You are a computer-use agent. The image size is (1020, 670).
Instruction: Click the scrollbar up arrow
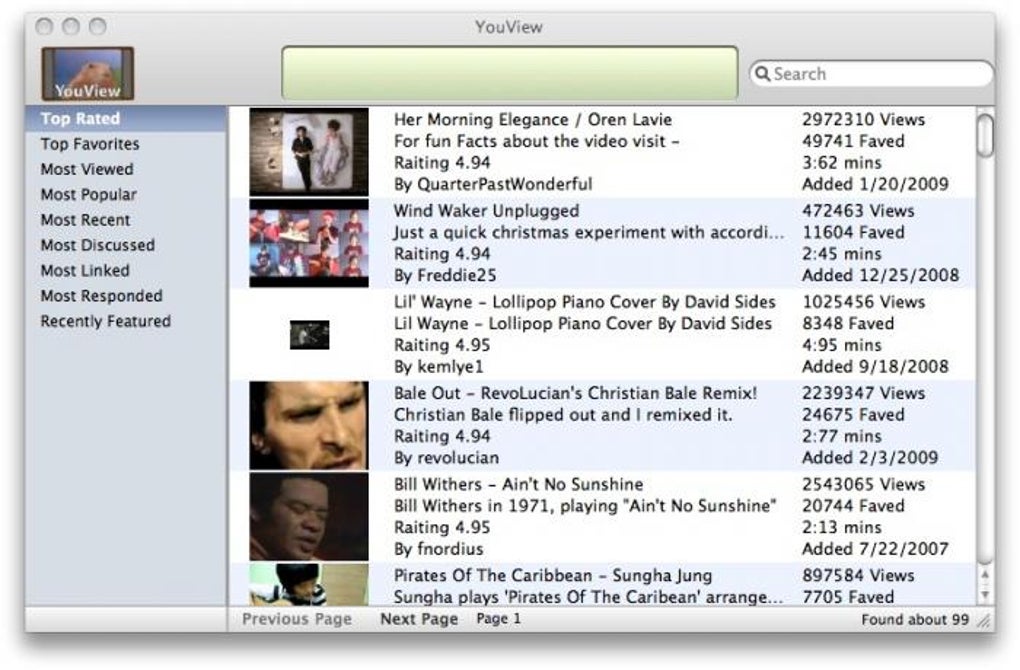(985, 574)
